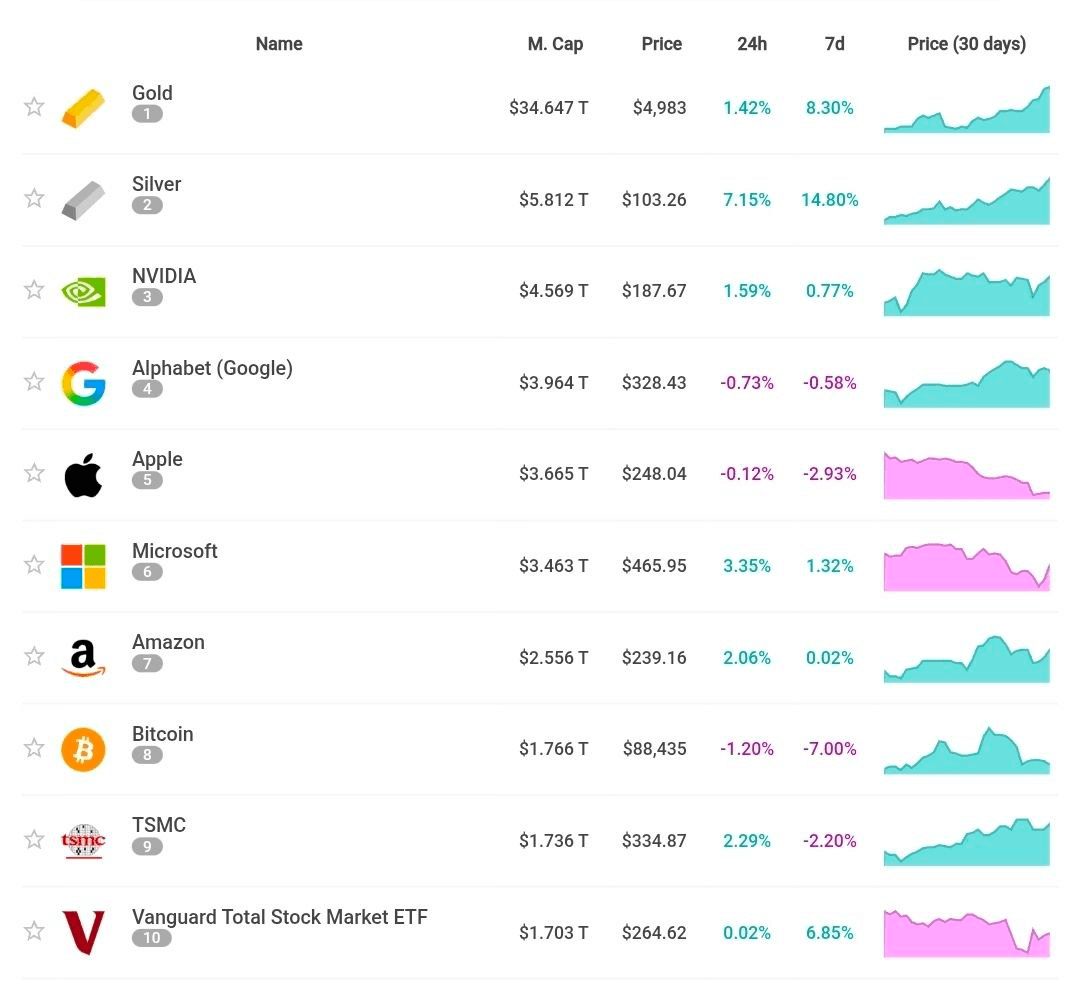Click the Microsoft logo icon
Screen dimensions: 1079x981
83,566
